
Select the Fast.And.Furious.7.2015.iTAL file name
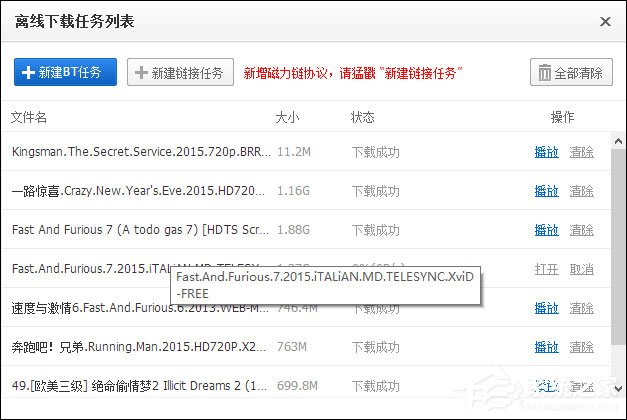(91, 269)
